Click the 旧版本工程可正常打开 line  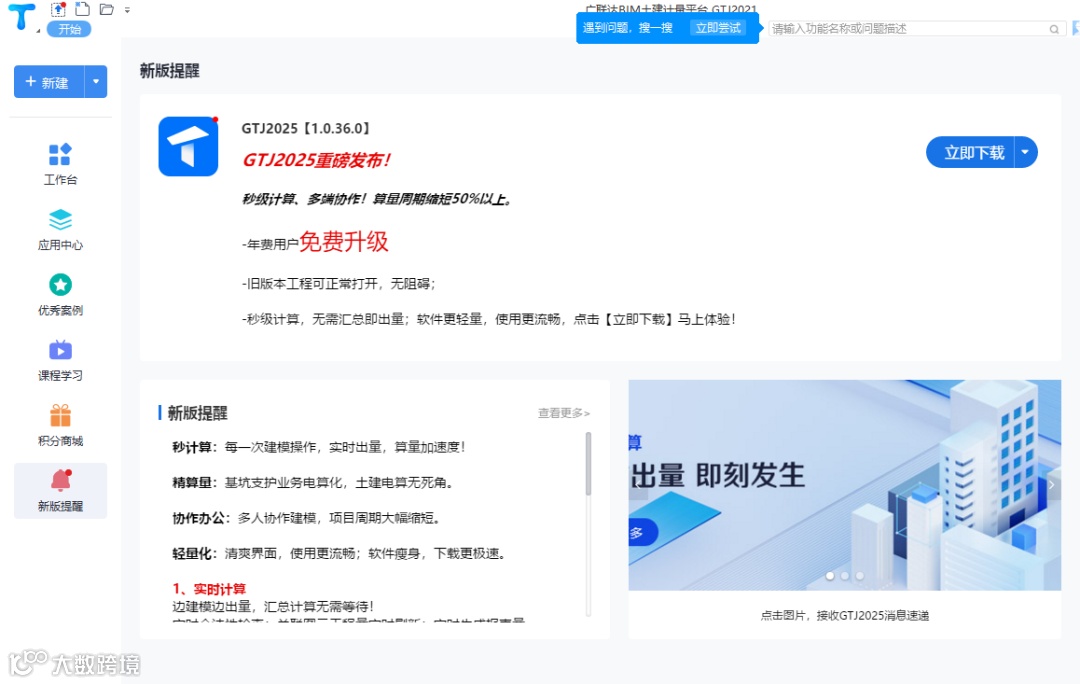(x=338, y=284)
